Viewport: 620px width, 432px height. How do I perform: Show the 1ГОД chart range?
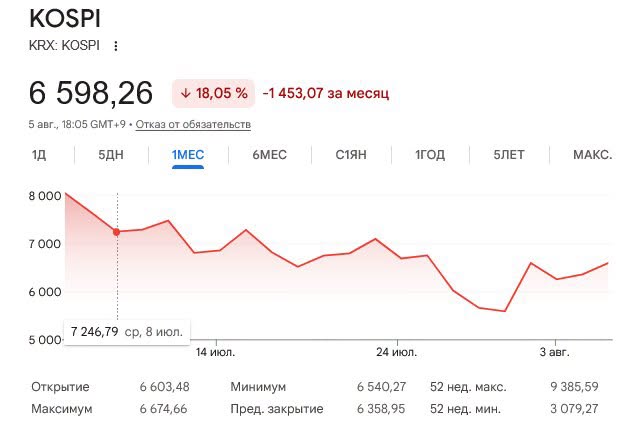[x=430, y=155]
